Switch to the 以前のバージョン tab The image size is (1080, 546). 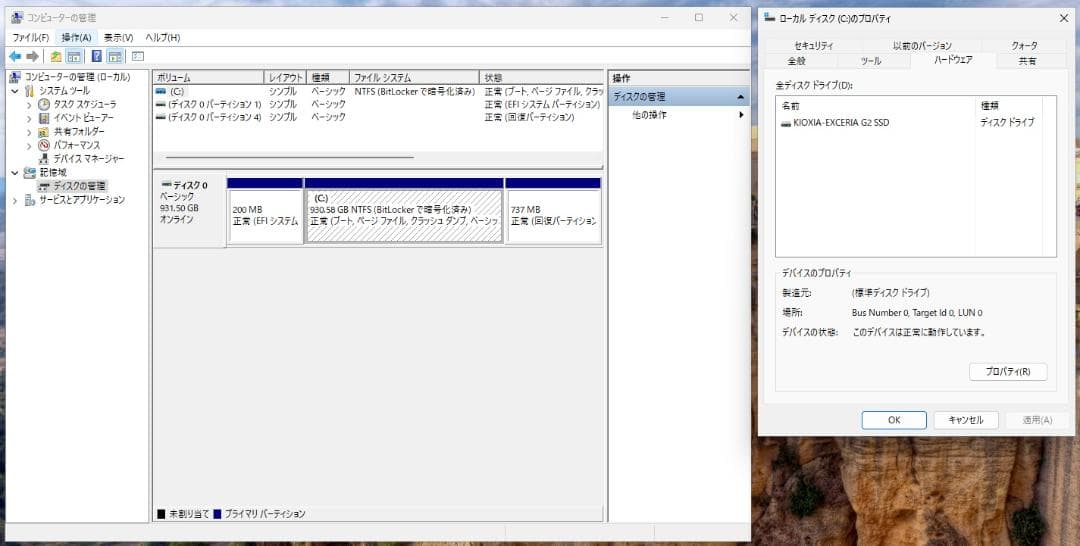[x=922, y=45]
